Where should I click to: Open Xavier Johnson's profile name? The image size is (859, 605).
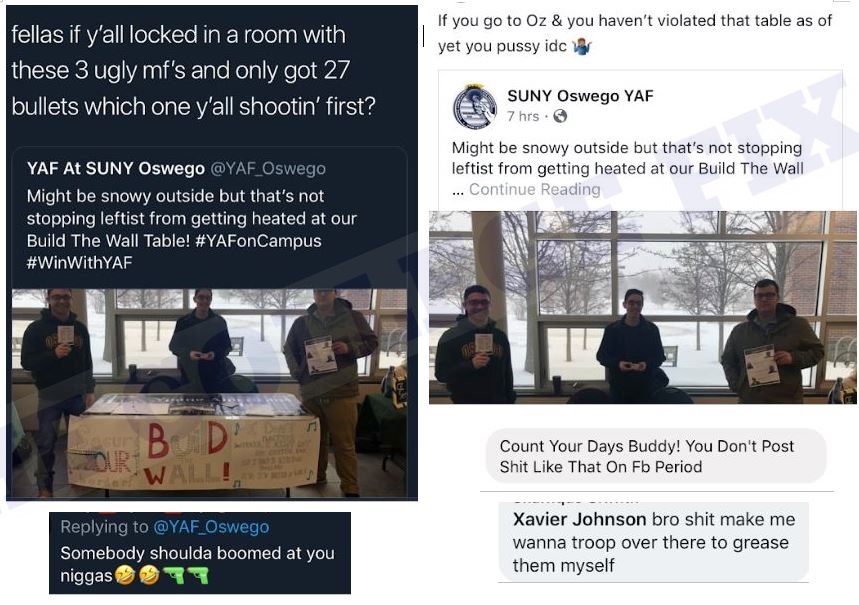tap(579, 519)
